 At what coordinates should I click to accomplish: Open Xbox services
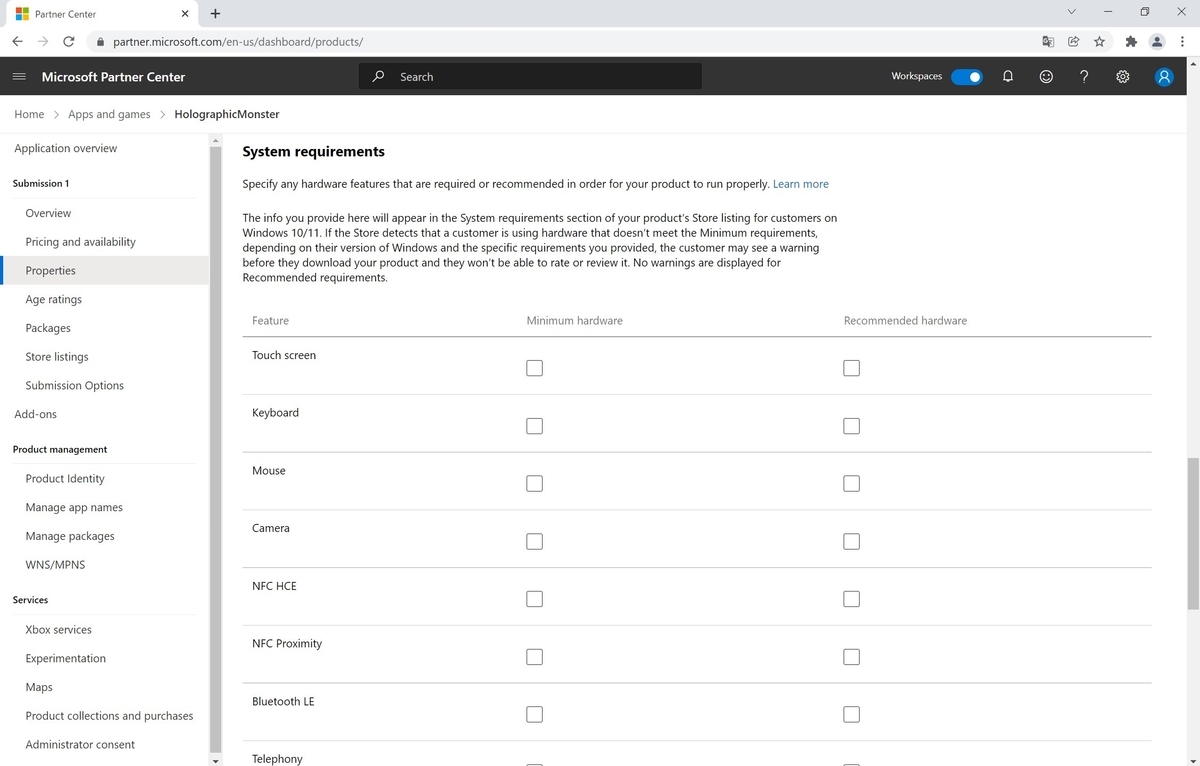[58, 630]
